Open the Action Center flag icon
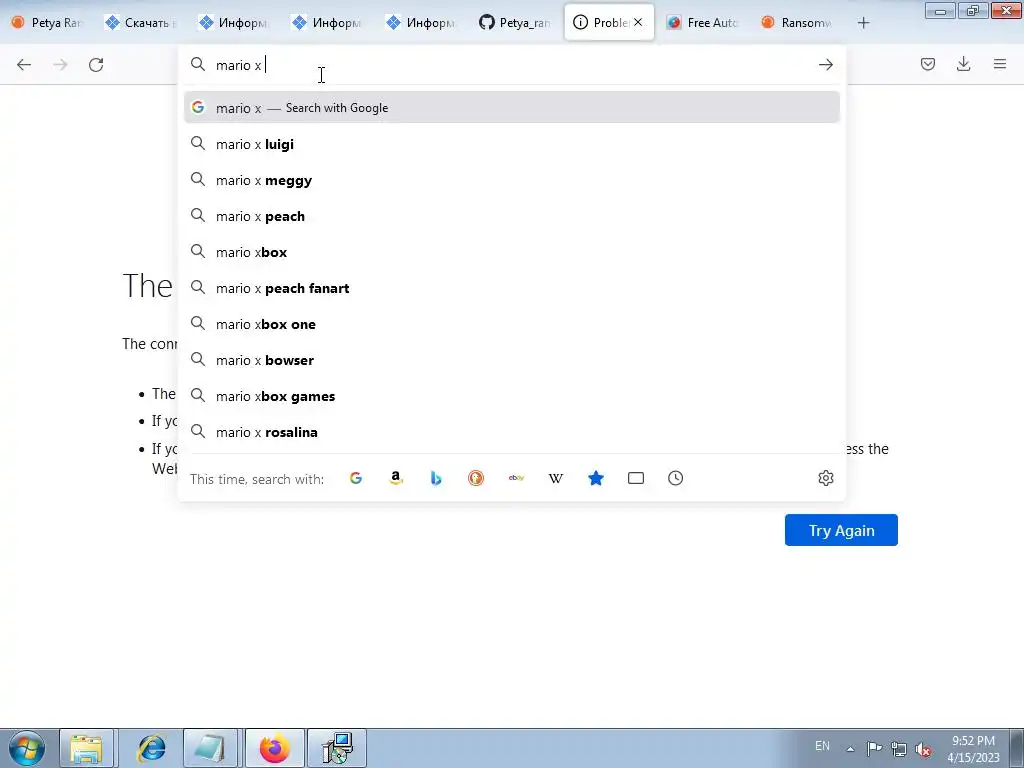The width and height of the screenshot is (1024, 768). (x=874, y=748)
